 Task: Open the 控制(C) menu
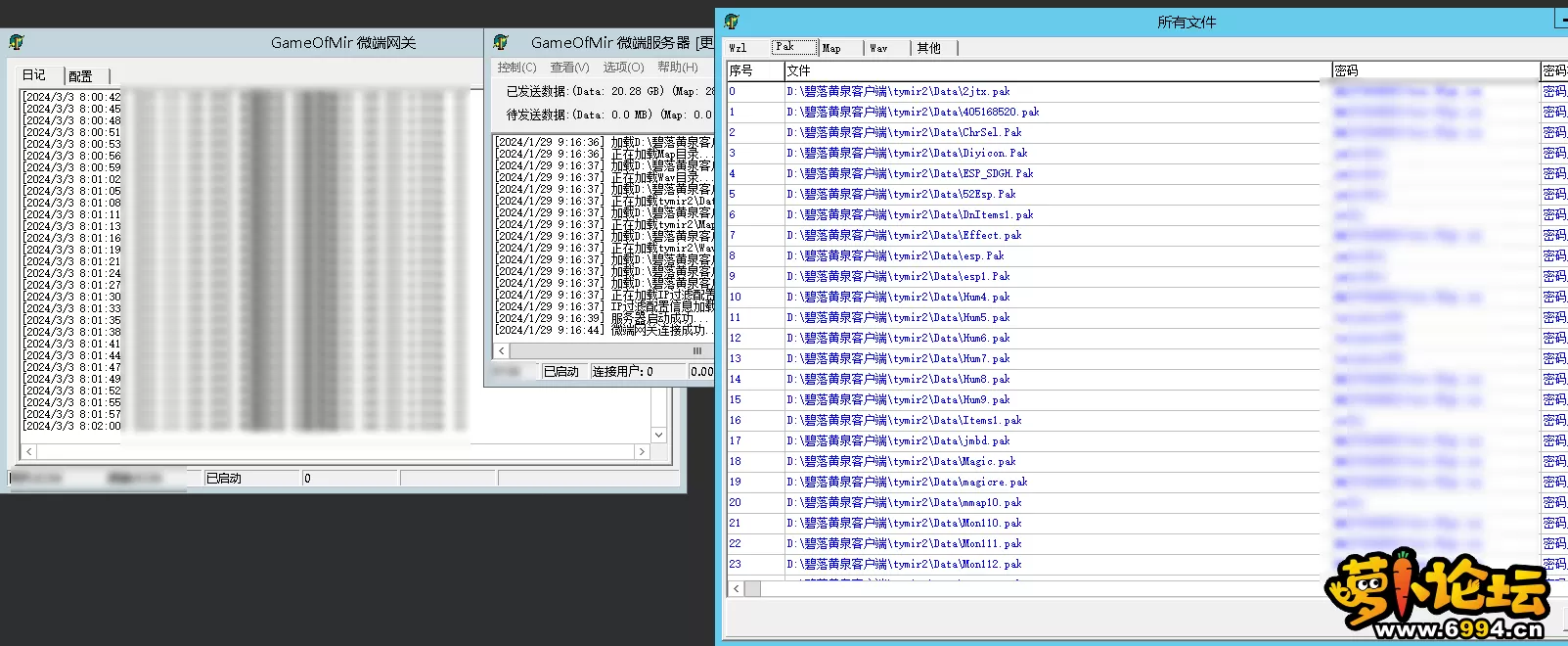pos(516,68)
